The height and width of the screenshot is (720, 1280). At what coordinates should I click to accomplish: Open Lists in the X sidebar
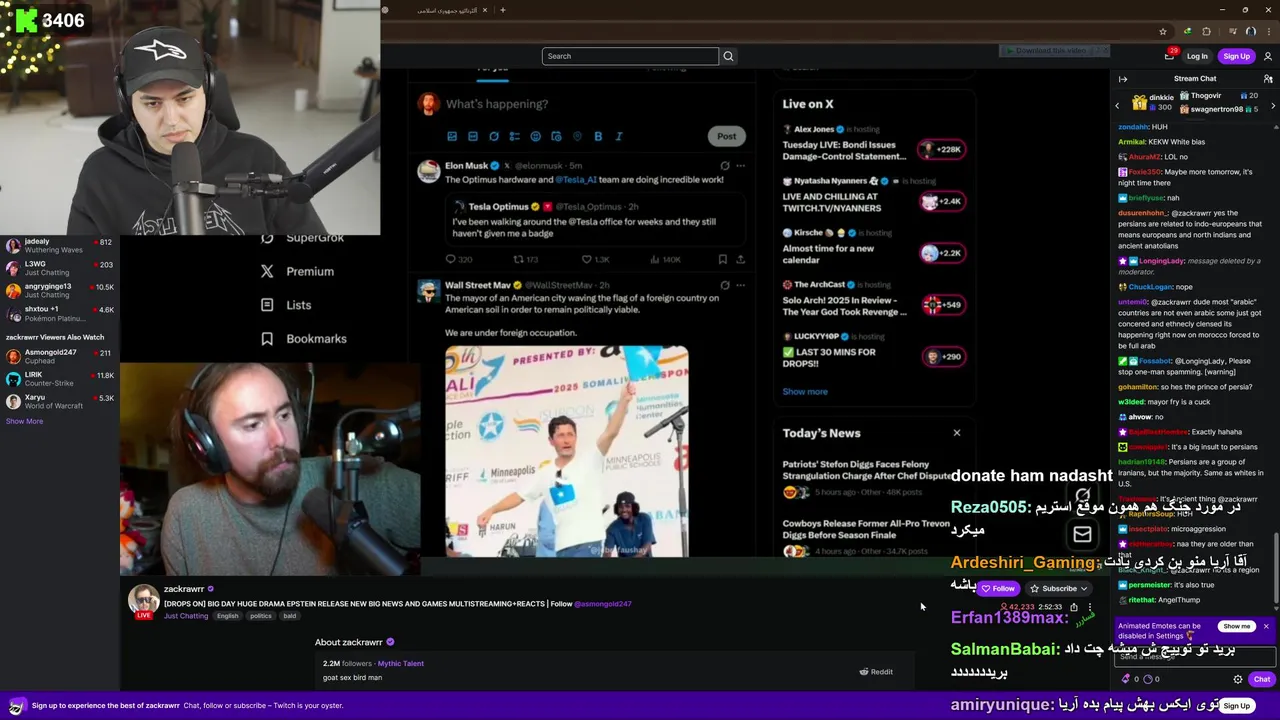coord(286,305)
